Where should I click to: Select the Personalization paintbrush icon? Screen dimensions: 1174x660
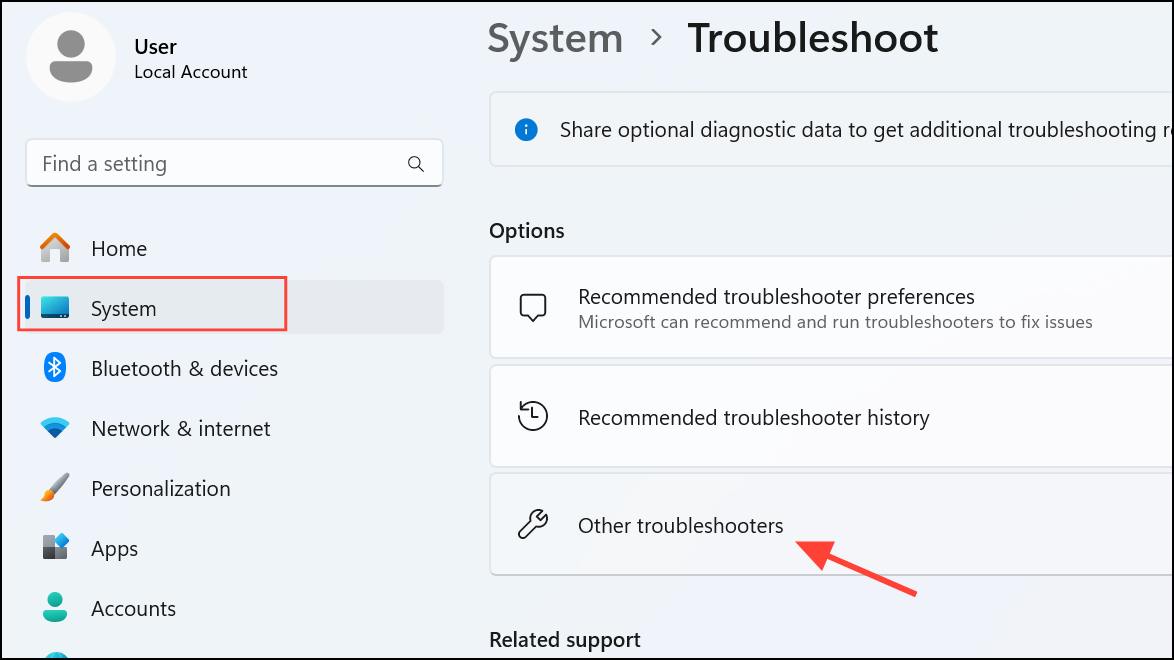point(53,488)
